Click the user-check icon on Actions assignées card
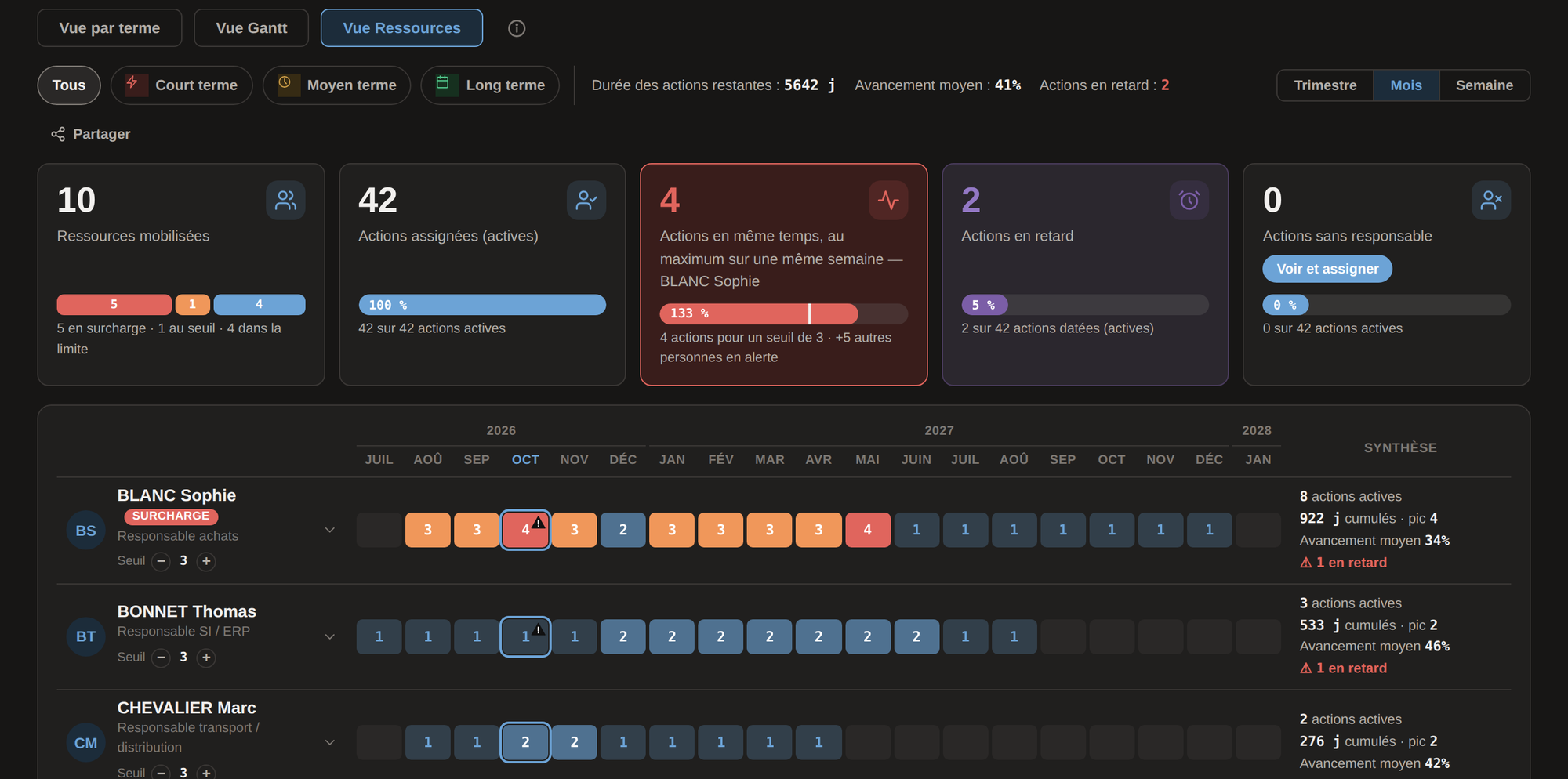This screenshot has width=1568, height=779. tap(586, 201)
